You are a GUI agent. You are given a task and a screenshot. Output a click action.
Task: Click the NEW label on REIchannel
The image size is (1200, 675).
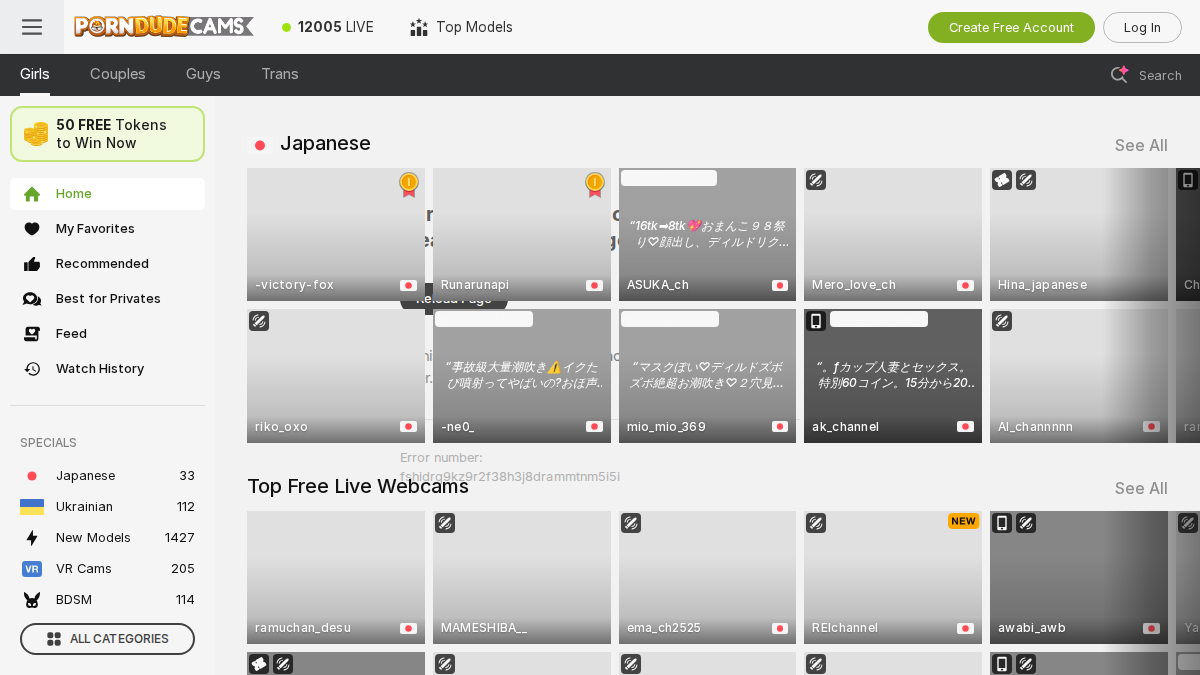coord(963,521)
